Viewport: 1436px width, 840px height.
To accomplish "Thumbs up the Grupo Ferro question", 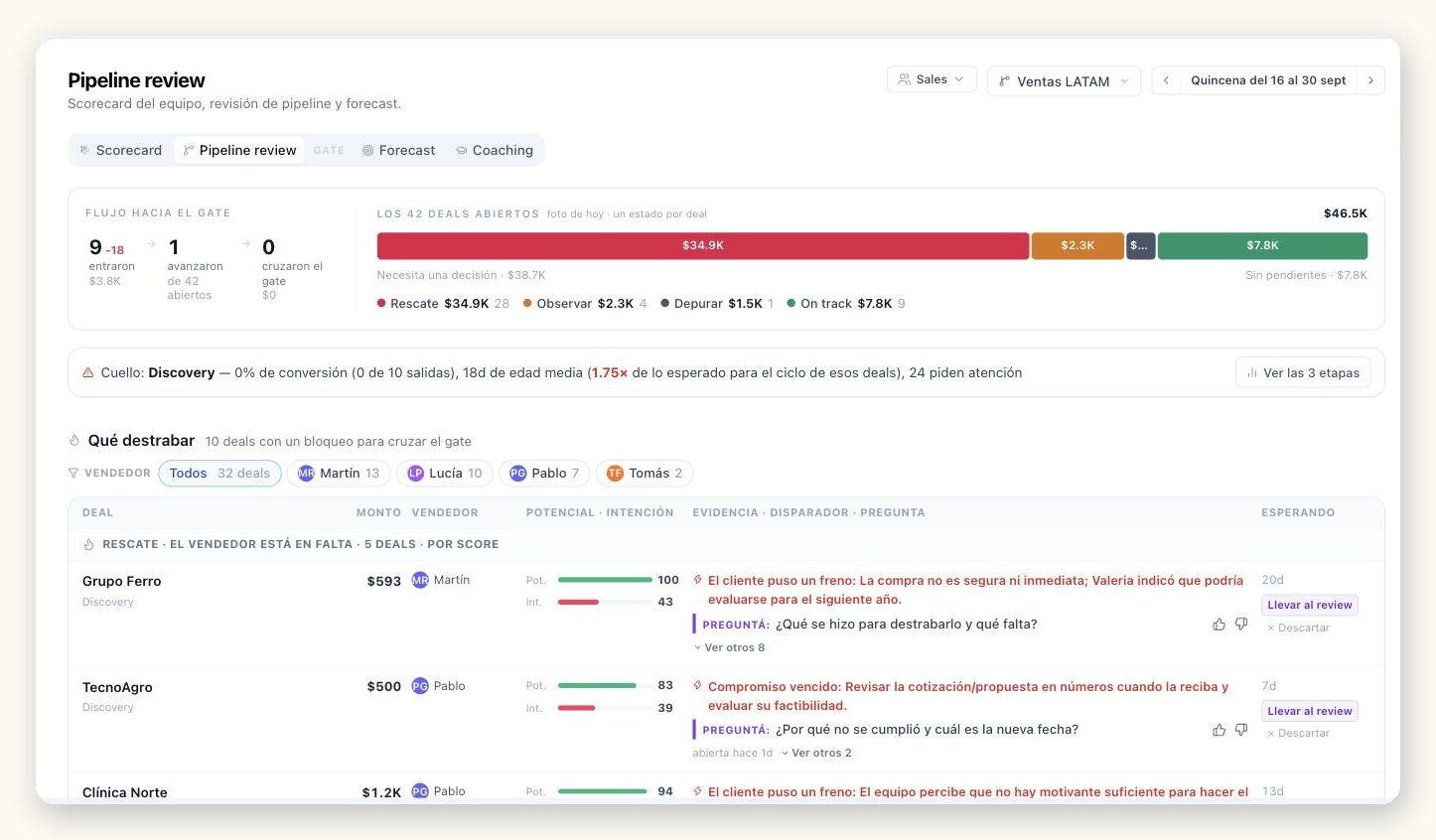I will tap(1219, 625).
